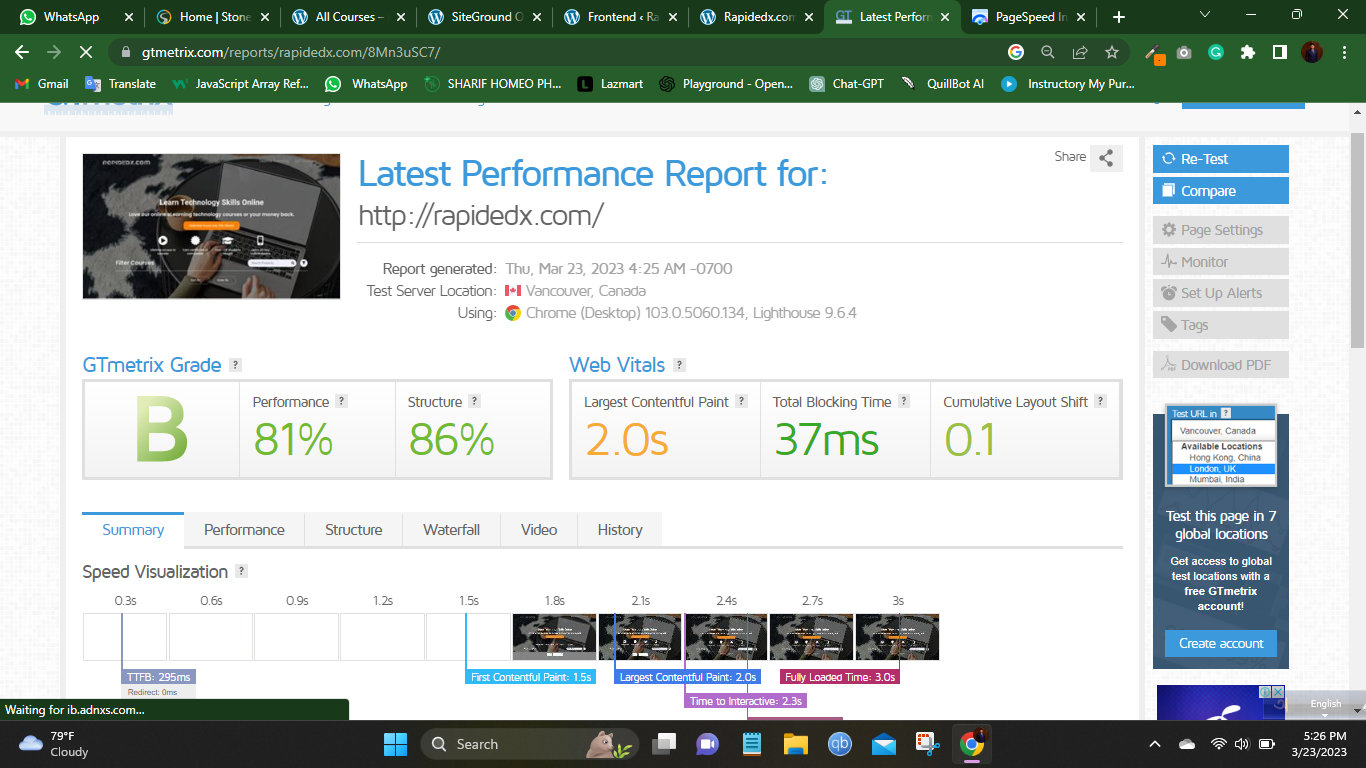Click the filmstrip frame under 3s

(x=898, y=637)
